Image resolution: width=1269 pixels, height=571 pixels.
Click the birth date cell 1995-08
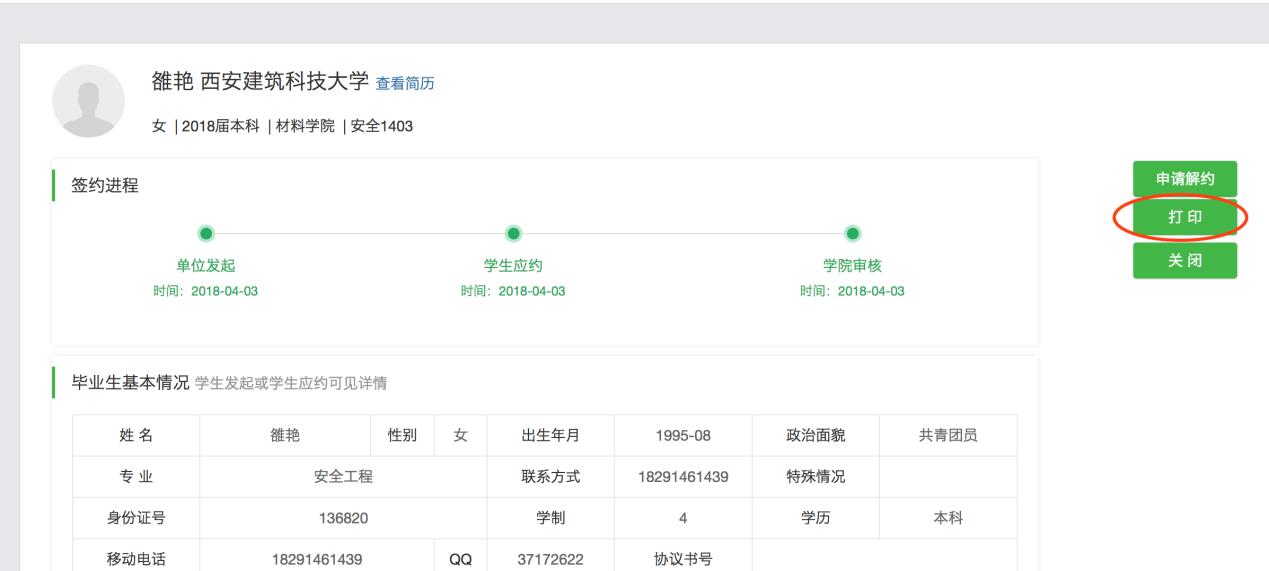(x=683, y=435)
